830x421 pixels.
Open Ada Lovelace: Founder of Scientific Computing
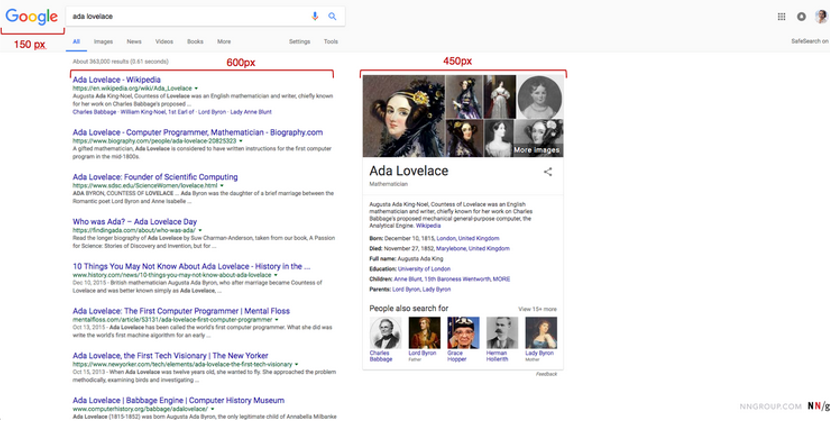155,177
